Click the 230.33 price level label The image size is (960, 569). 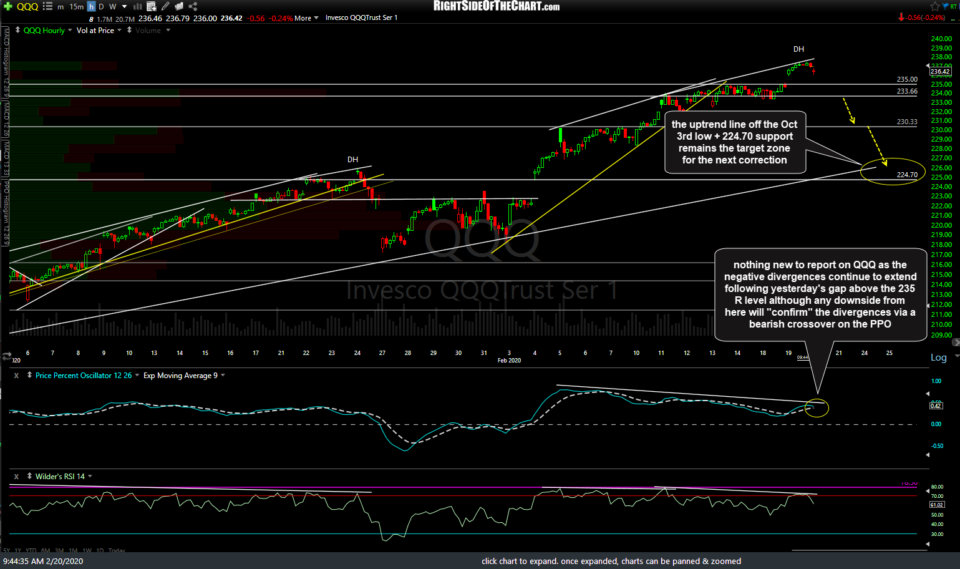pos(907,122)
